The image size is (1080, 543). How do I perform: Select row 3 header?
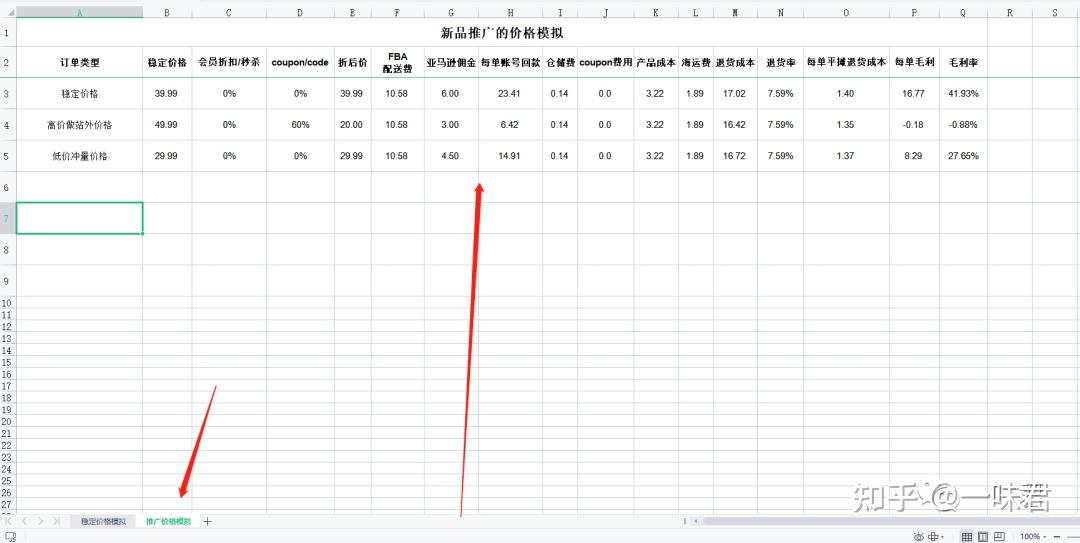(8, 93)
